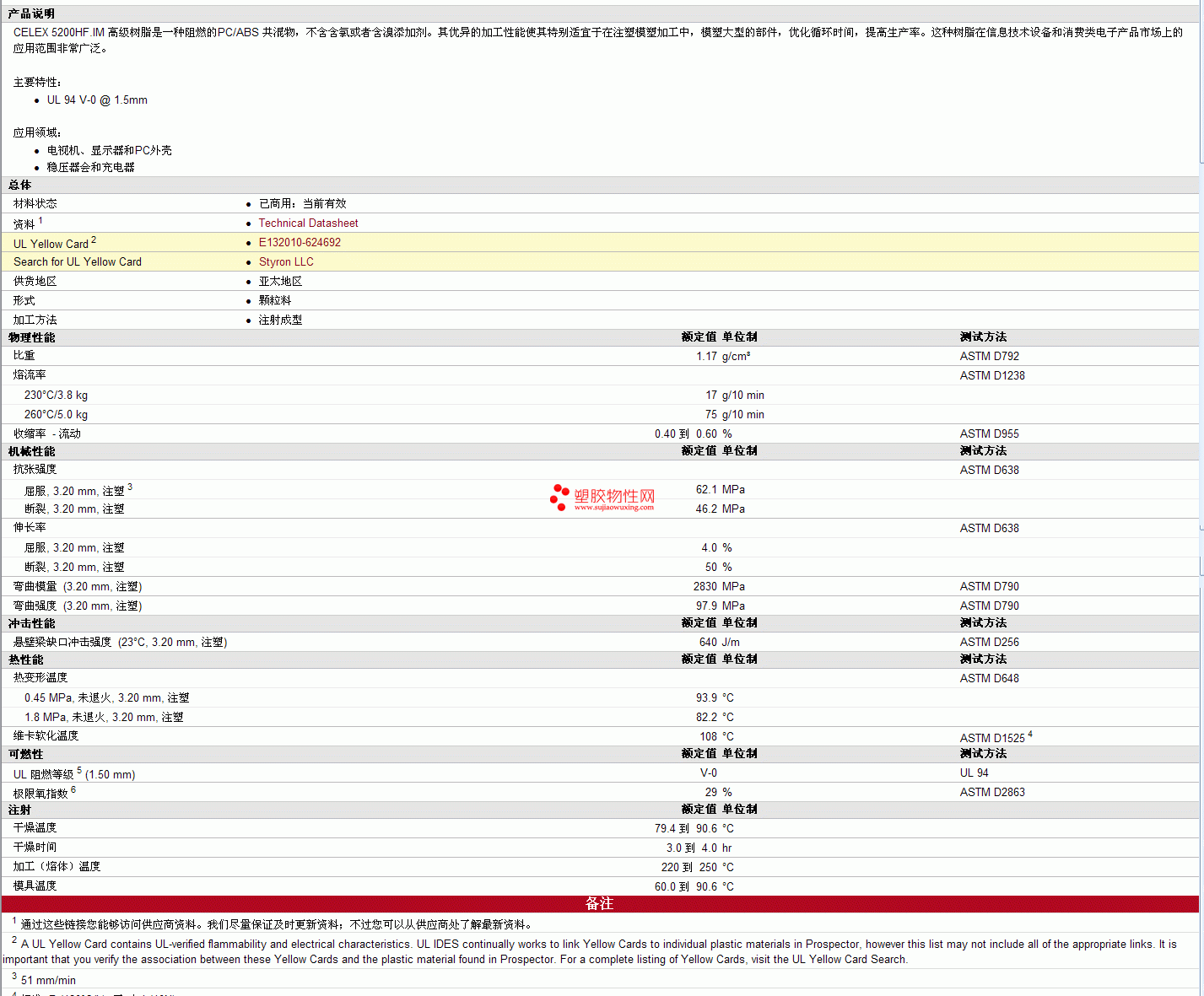
Task: Click the ASTM D1238 test method
Action: pyautogui.click(x=992, y=376)
